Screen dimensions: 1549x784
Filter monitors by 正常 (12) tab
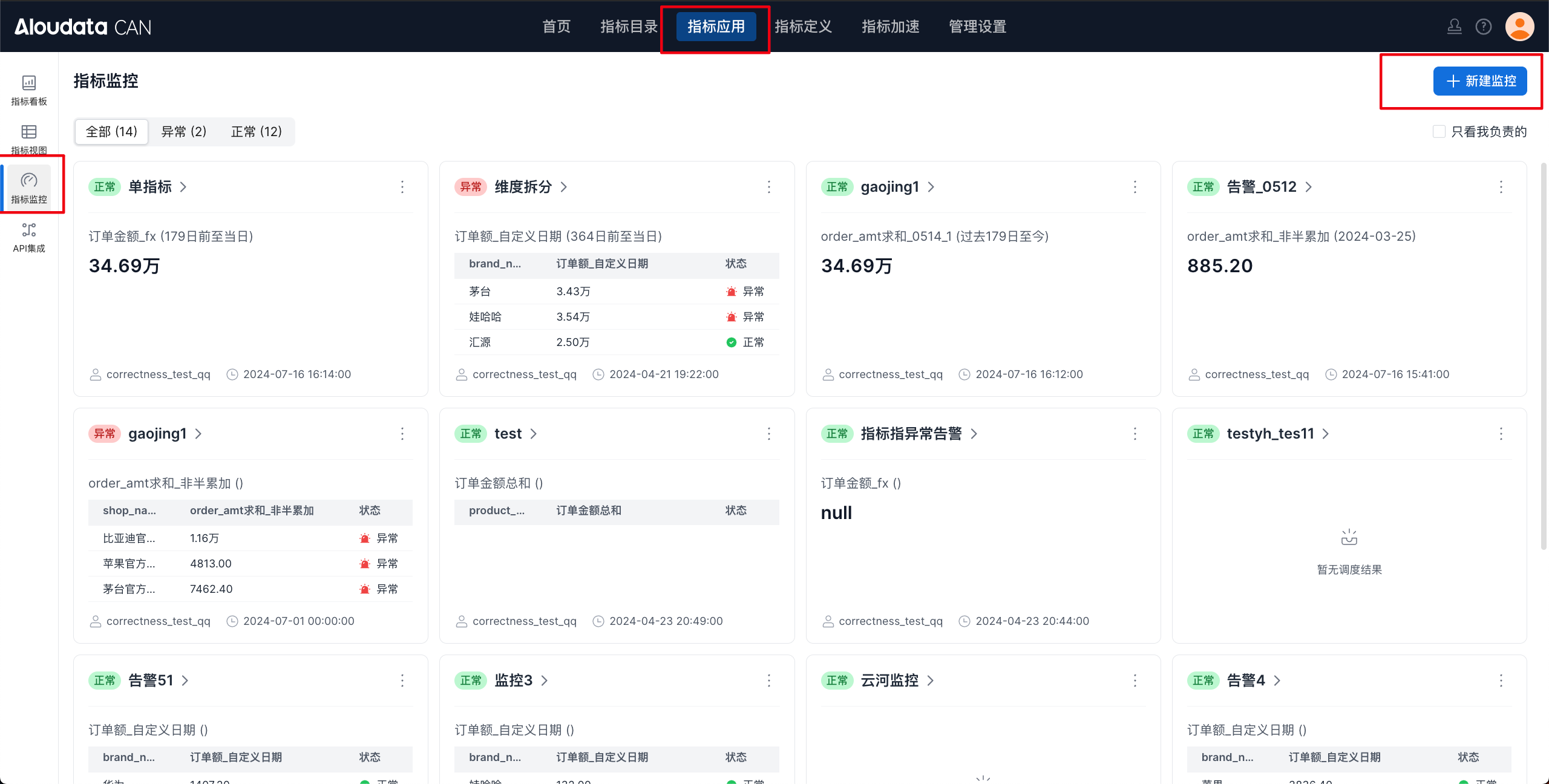point(257,131)
